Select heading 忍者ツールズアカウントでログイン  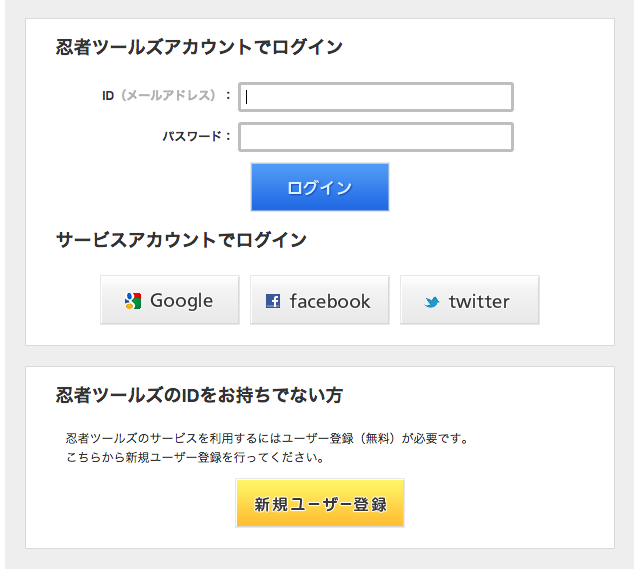coord(199,47)
